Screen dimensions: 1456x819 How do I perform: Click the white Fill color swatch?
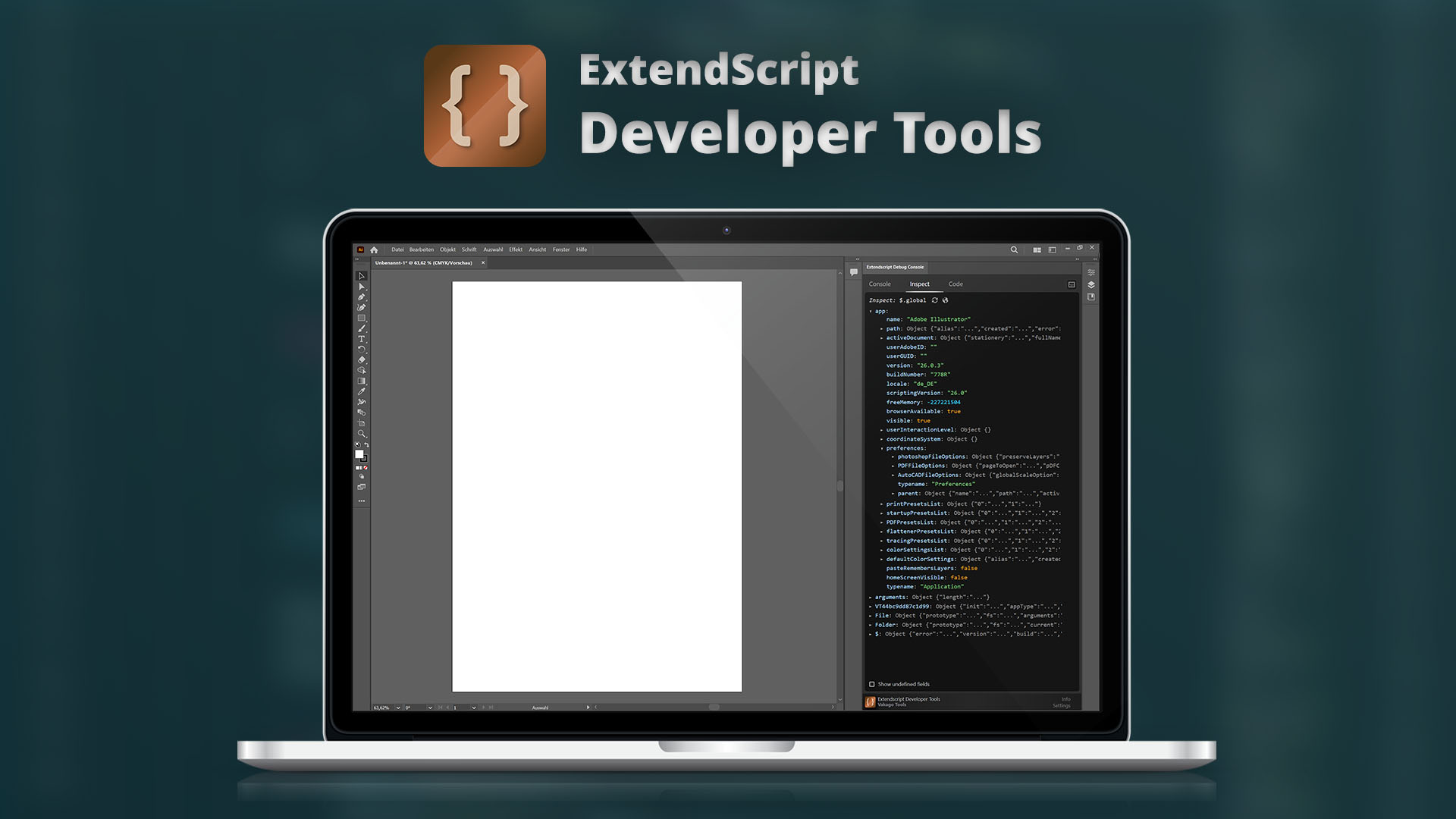click(x=359, y=453)
